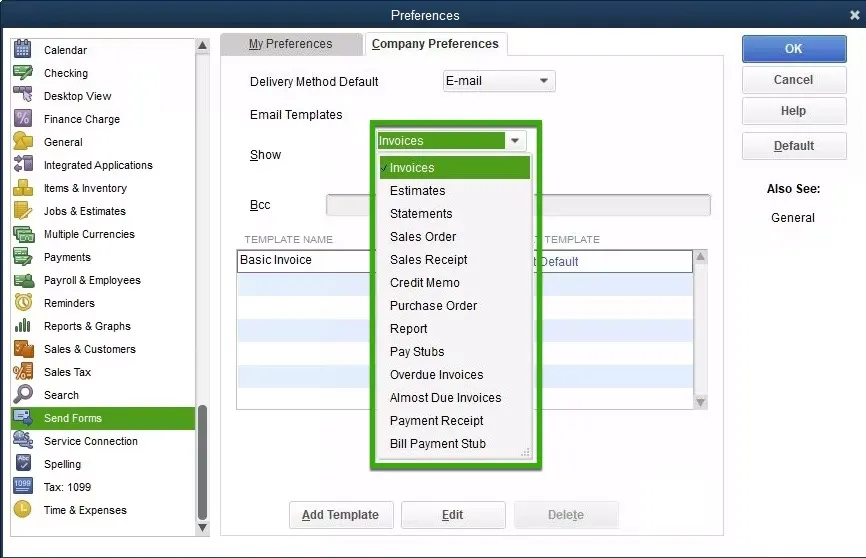Click the Edit template button
This screenshot has width=866, height=558.
coord(453,515)
